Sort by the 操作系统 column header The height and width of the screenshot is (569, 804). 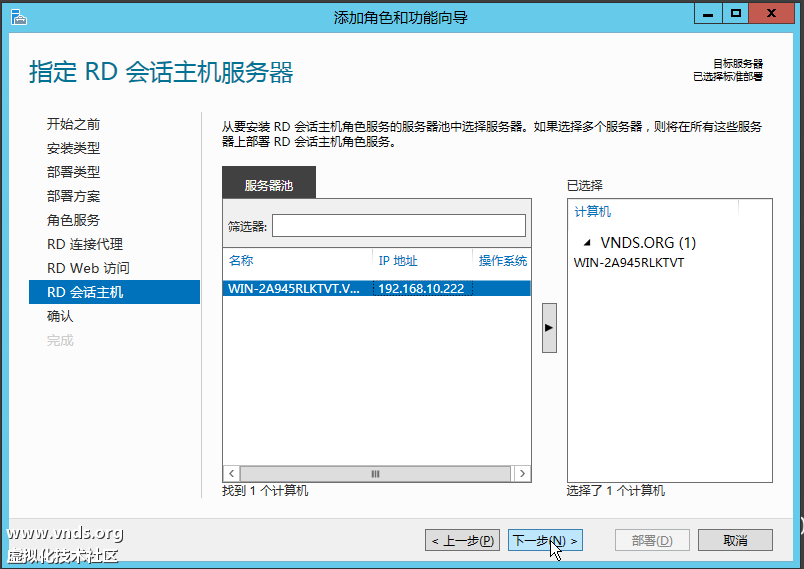(x=502, y=261)
